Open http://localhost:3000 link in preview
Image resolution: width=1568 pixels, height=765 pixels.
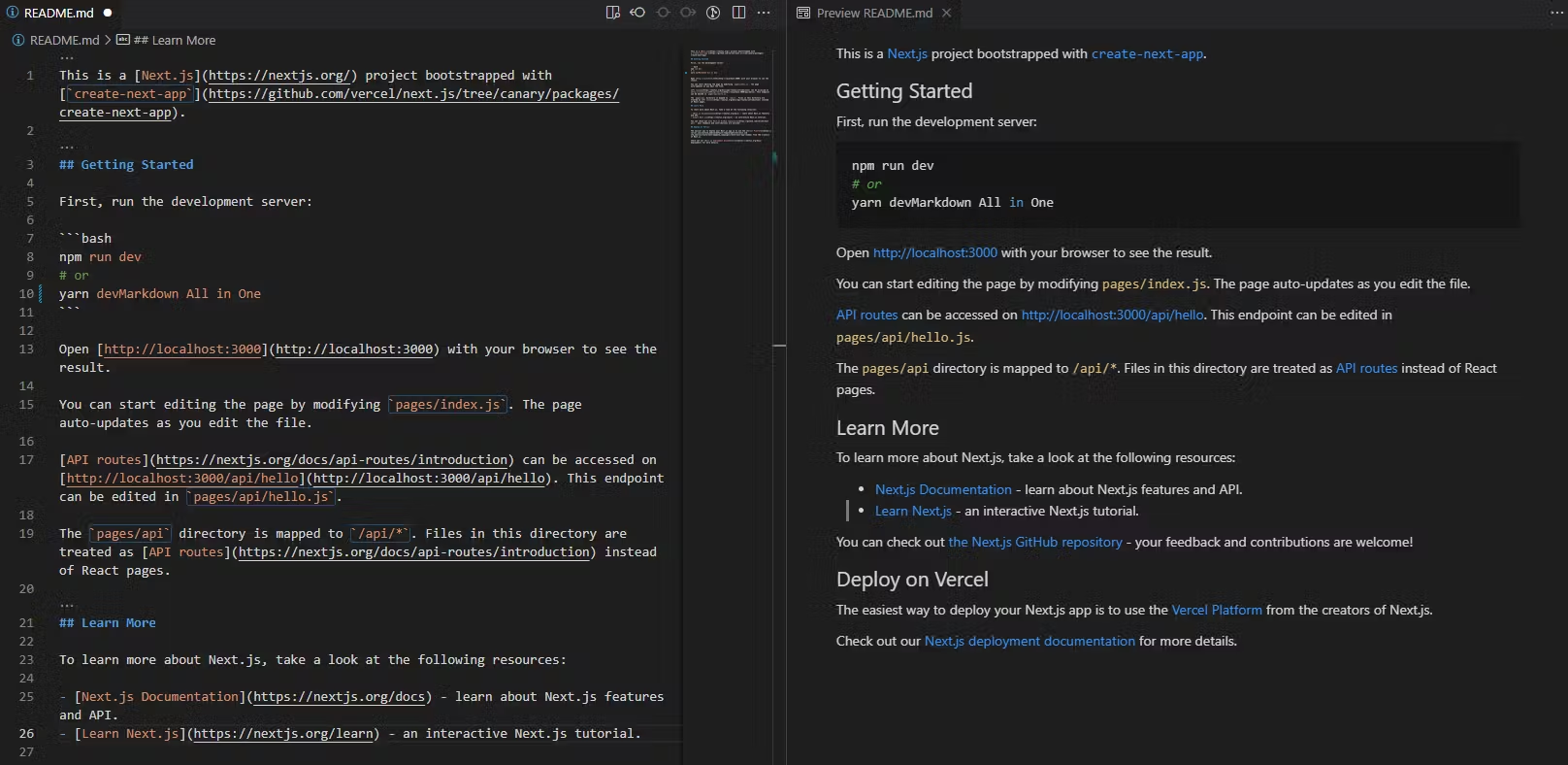935,252
